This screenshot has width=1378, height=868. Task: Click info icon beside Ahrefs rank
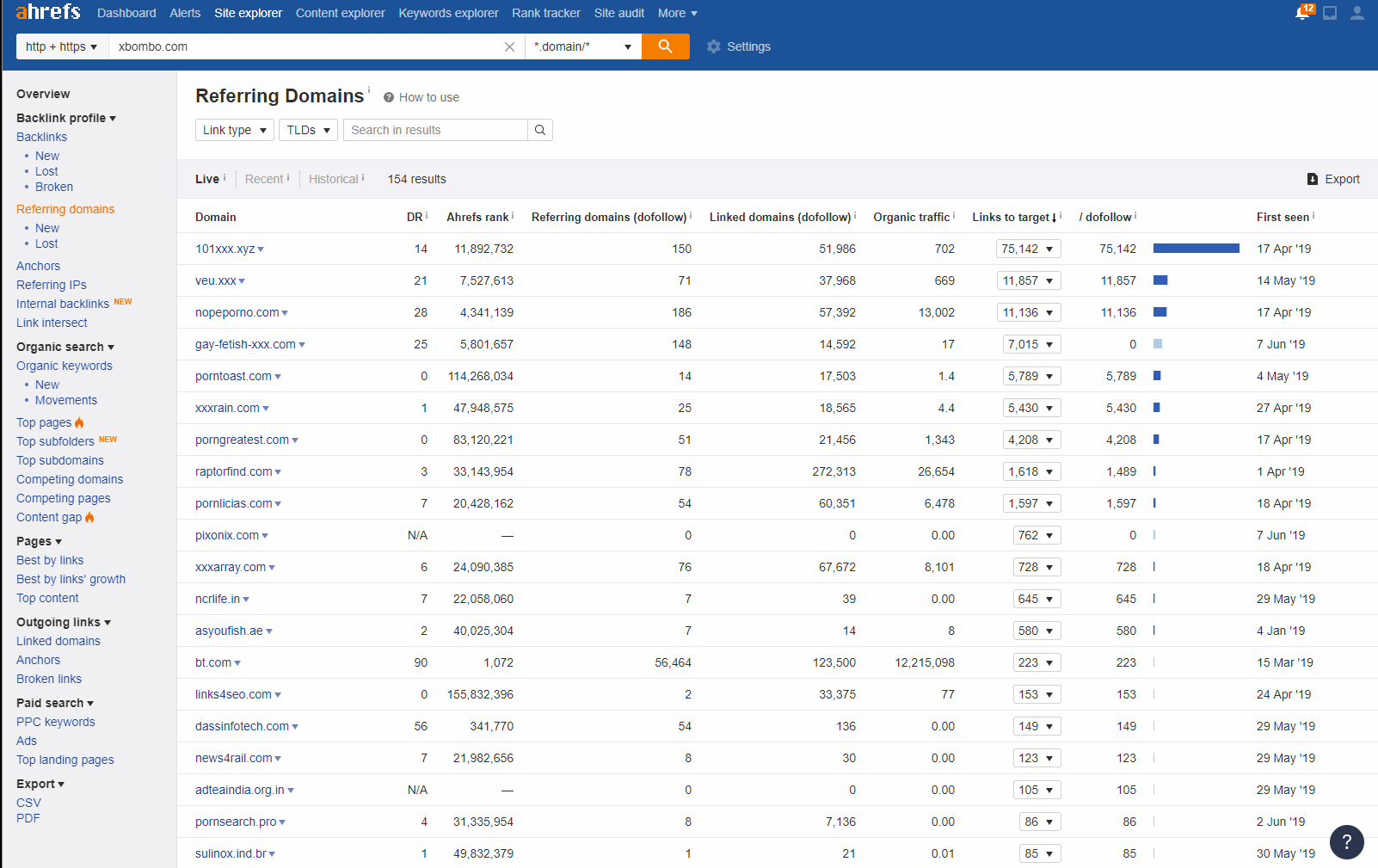(513, 215)
